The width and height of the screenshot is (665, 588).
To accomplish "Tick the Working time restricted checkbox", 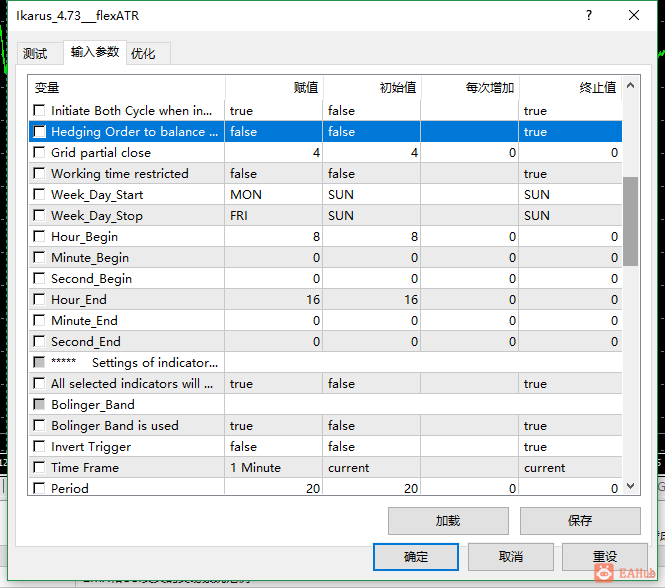I will [39, 174].
